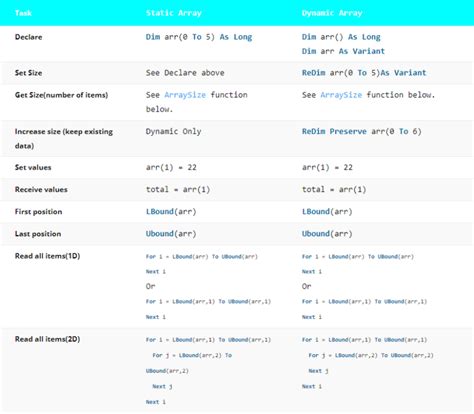Click the 'Get Size(number of items)' label

coord(61,95)
